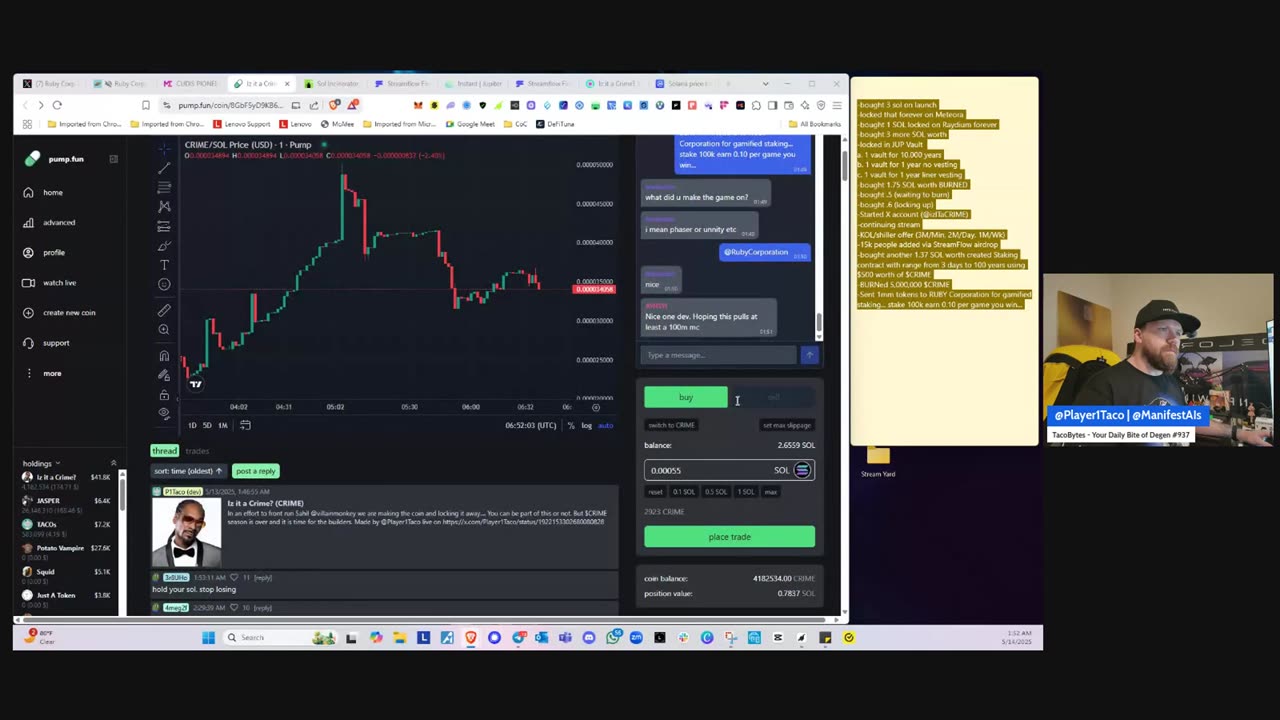Open WhatsApp from the taskbar
This screenshot has width=1280, height=720.
612,637
